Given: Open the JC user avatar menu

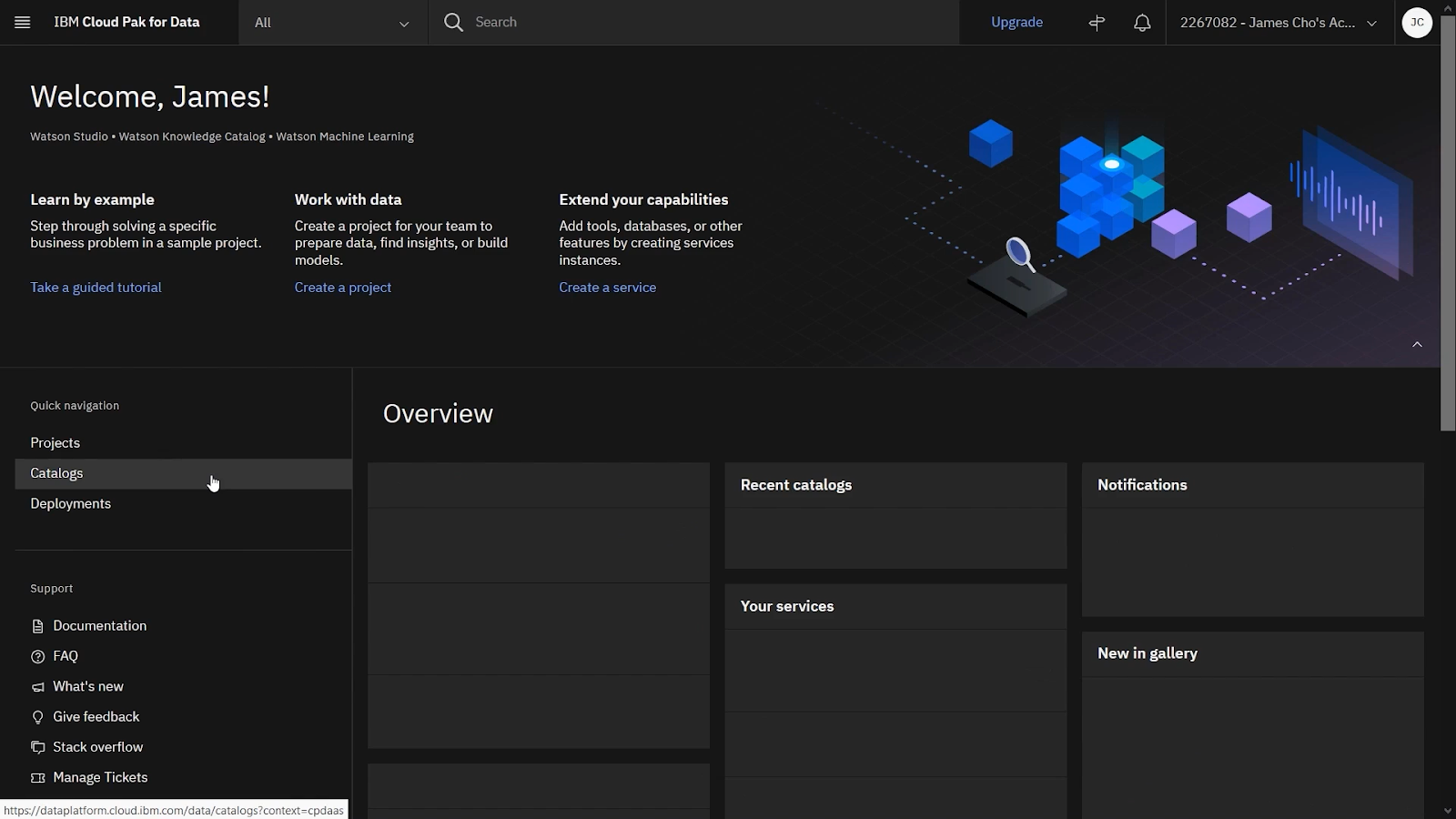Looking at the screenshot, I should (1417, 23).
